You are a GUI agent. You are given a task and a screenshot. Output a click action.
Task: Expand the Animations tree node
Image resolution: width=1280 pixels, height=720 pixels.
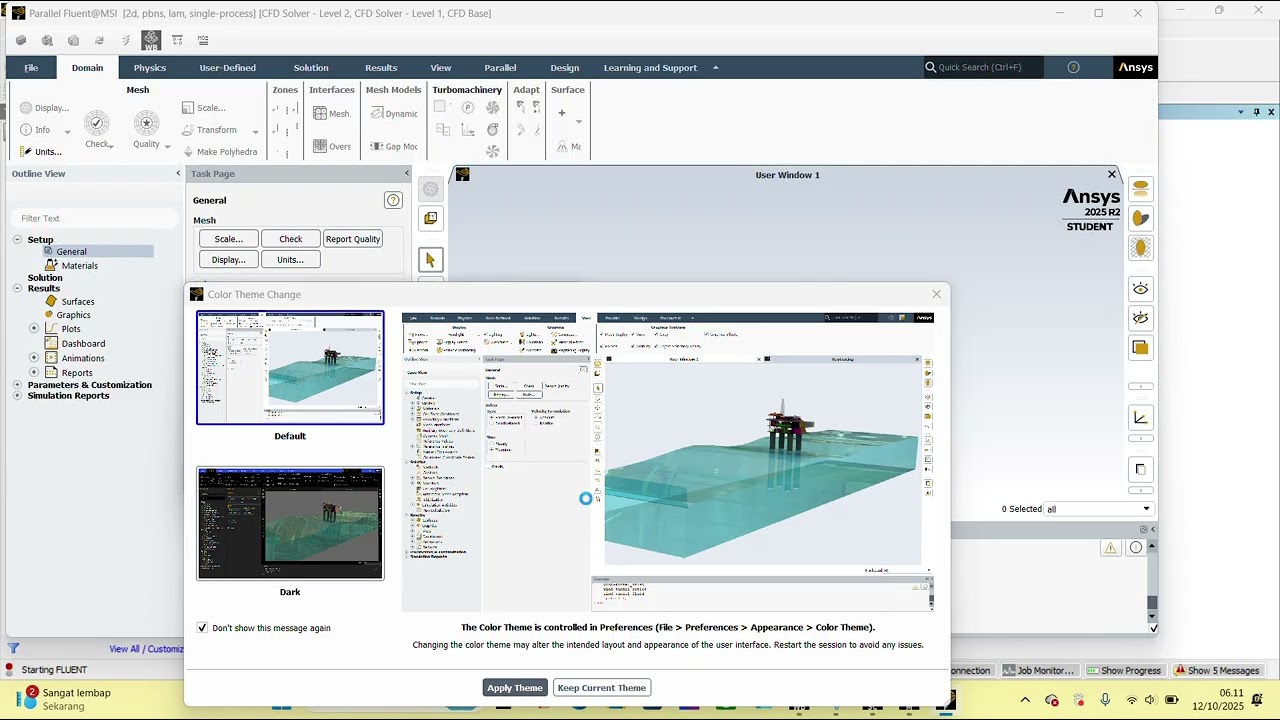(34, 358)
